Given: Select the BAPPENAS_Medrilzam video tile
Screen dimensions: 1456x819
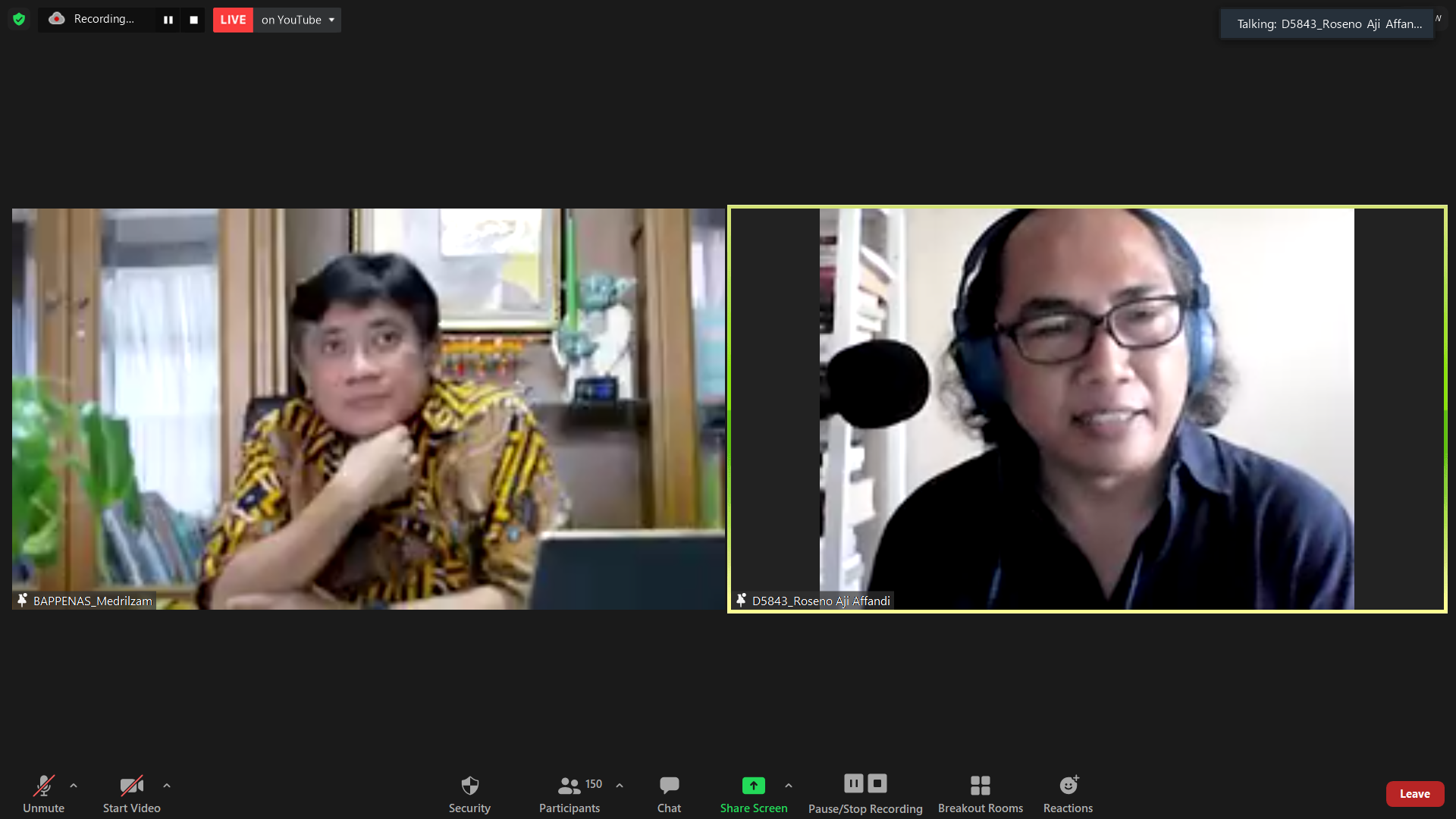Looking at the screenshot, I should [x=369, y=409].
